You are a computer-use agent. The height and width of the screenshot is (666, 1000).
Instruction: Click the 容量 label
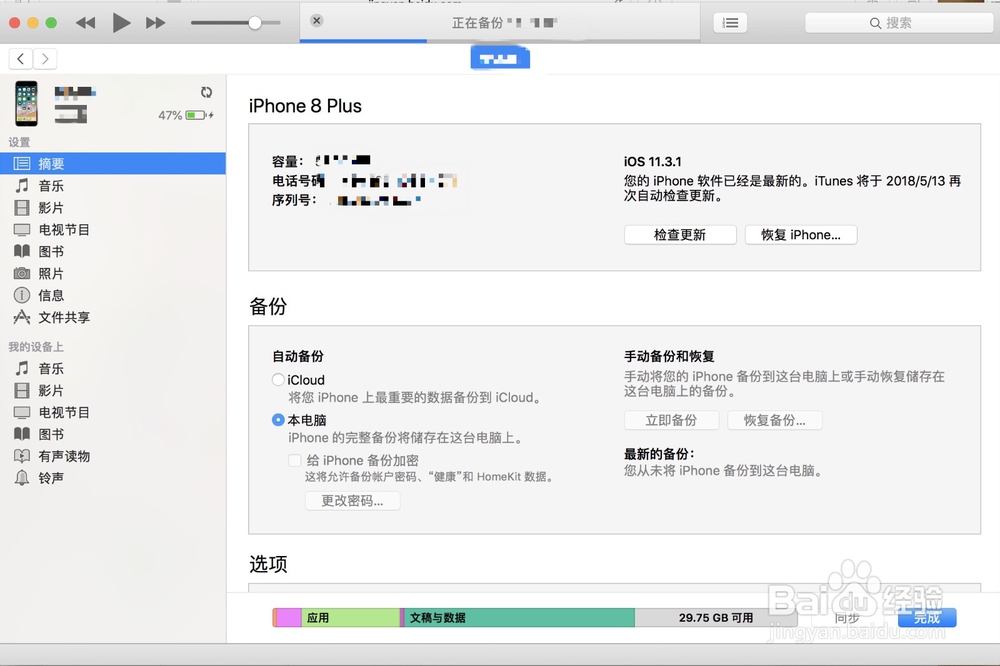pos(288,161)
